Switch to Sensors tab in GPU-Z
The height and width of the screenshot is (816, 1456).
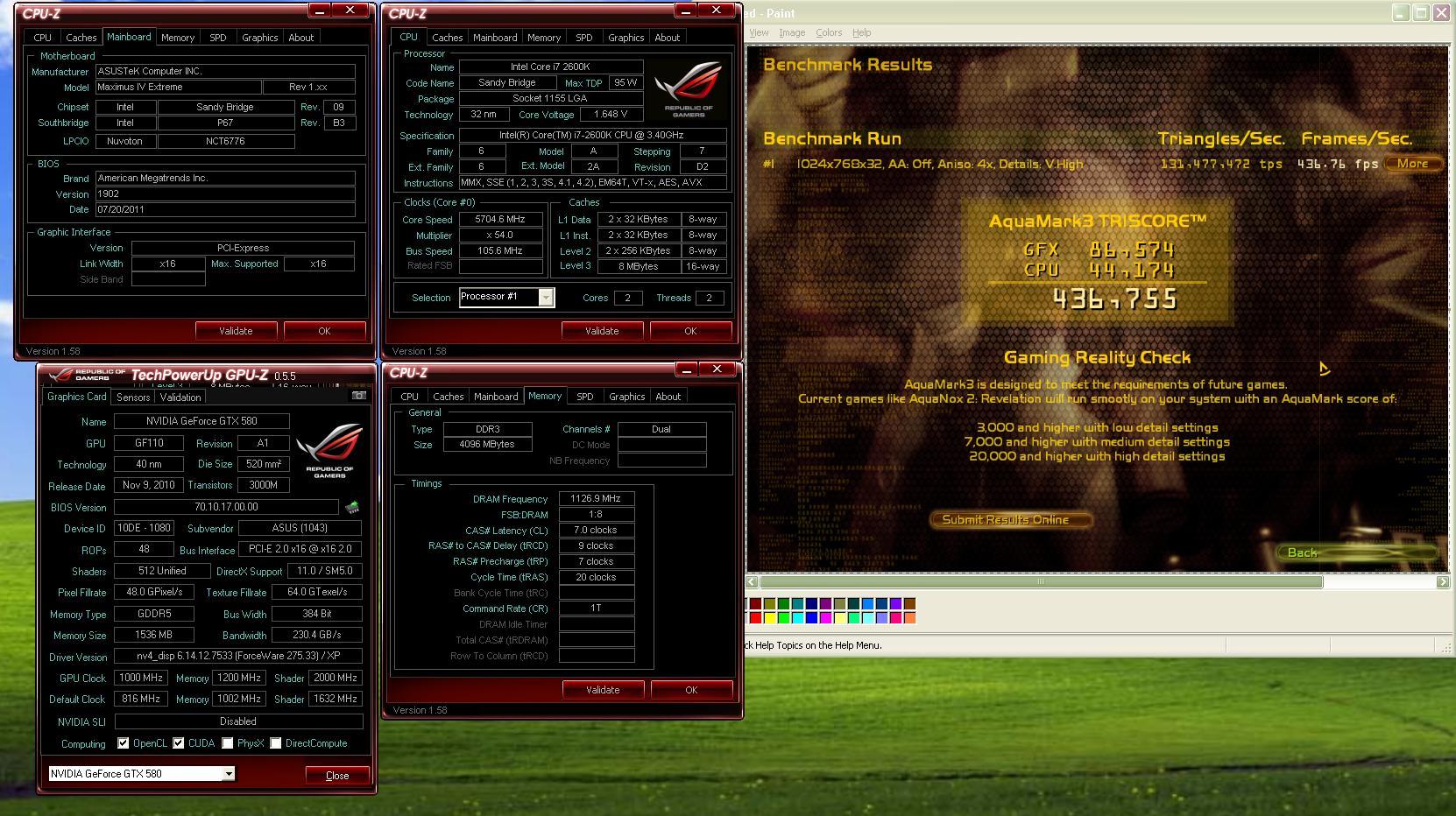coord(133,397)
